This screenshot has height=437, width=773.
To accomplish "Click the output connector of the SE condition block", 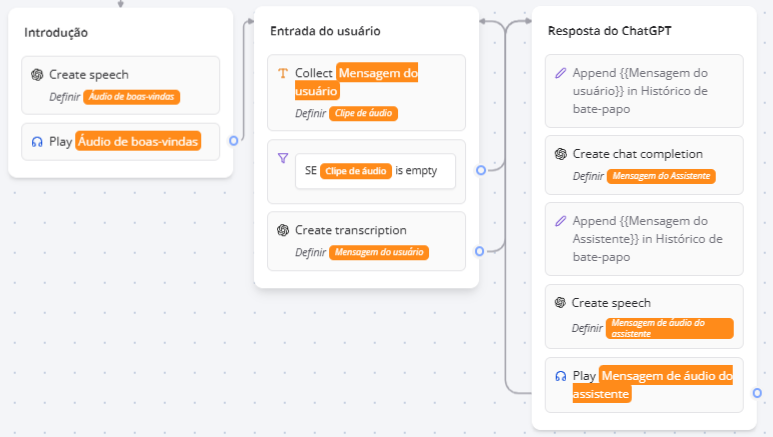I will (481, 171).
